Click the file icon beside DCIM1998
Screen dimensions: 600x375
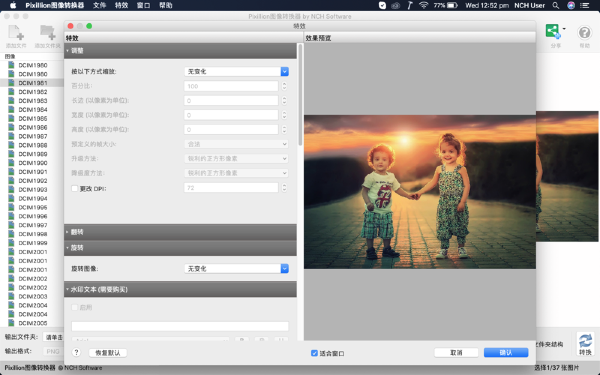[11, 234]
